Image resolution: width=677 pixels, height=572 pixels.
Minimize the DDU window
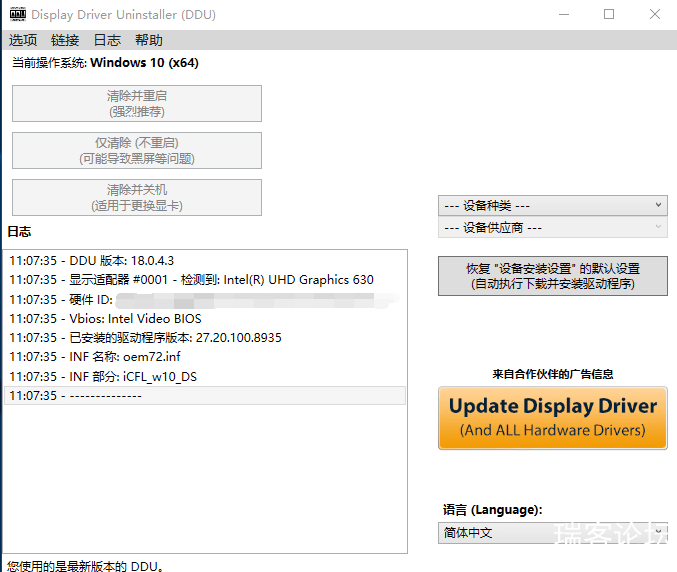point(563,15)
